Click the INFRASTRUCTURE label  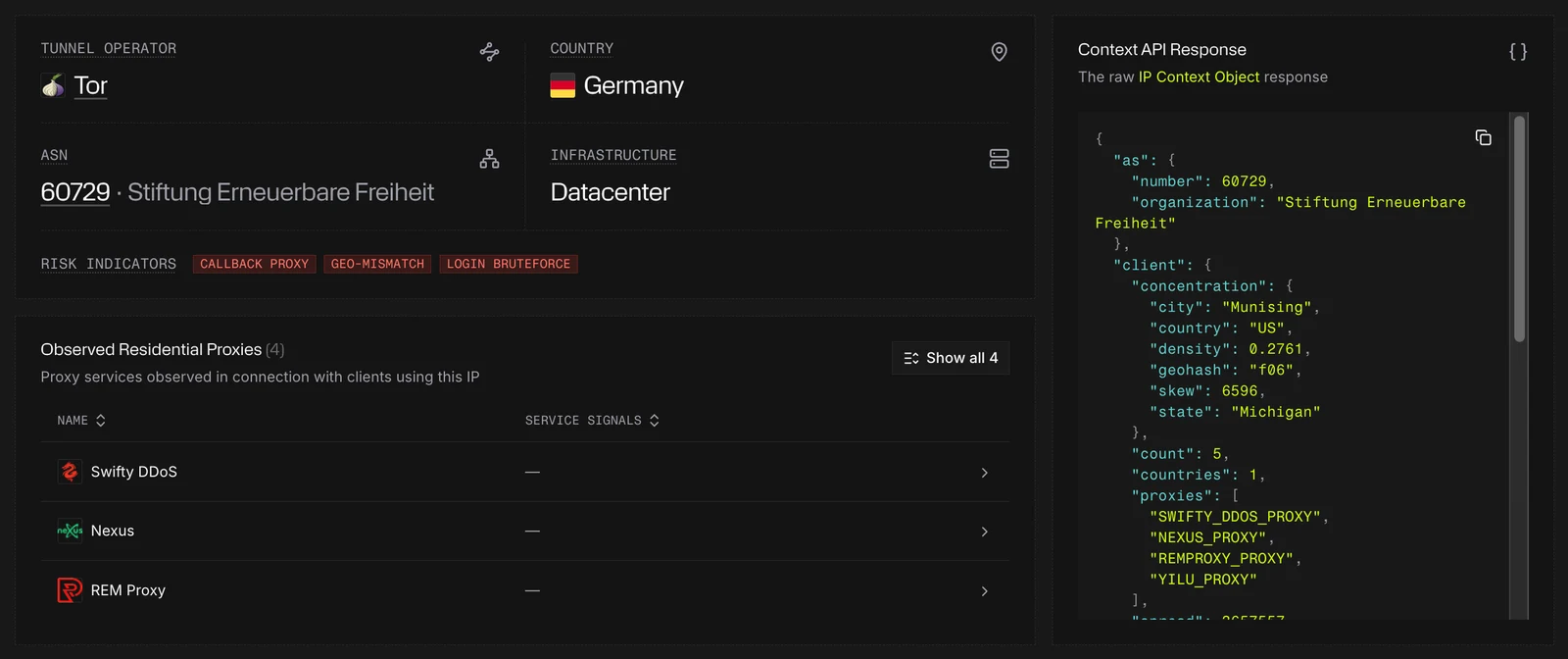coord(613,155)
